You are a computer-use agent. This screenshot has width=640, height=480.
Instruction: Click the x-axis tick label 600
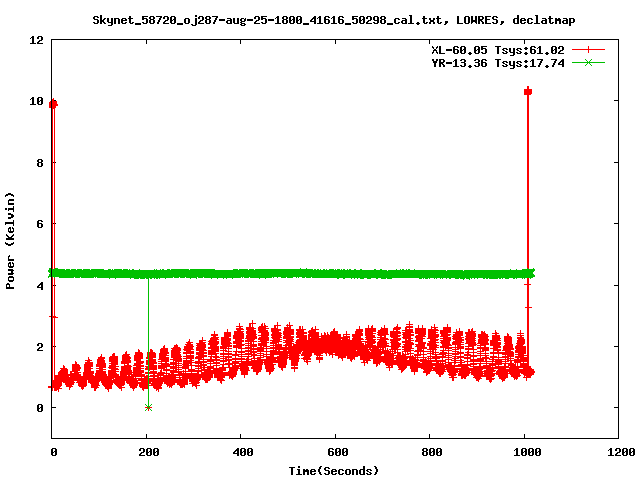tap(338, 452)
